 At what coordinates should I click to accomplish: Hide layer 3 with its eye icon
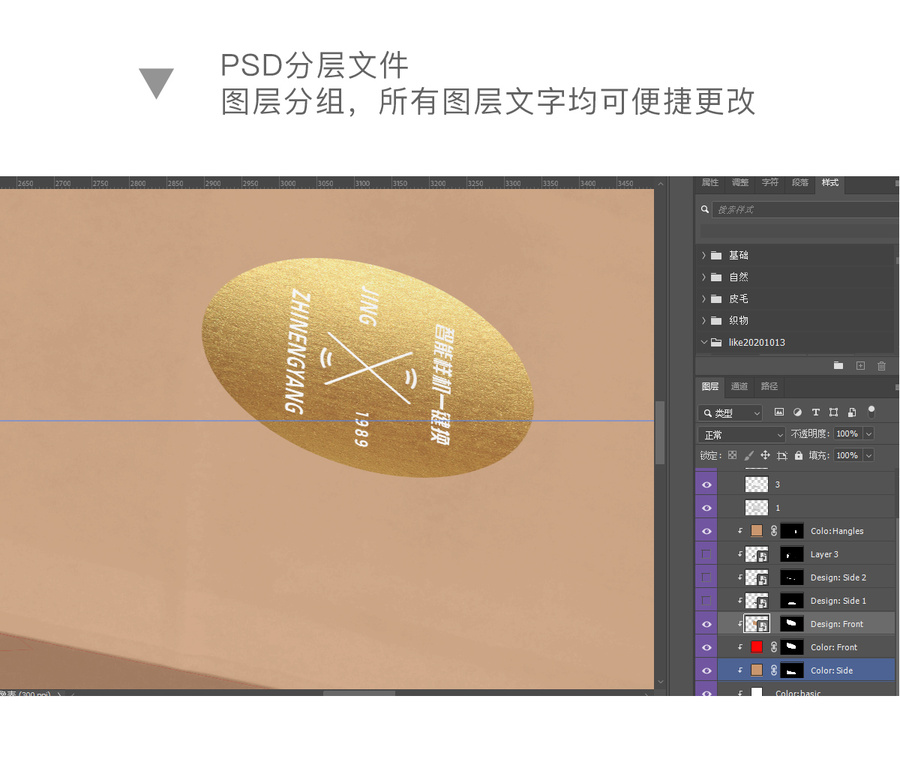[x=707, y=485]
